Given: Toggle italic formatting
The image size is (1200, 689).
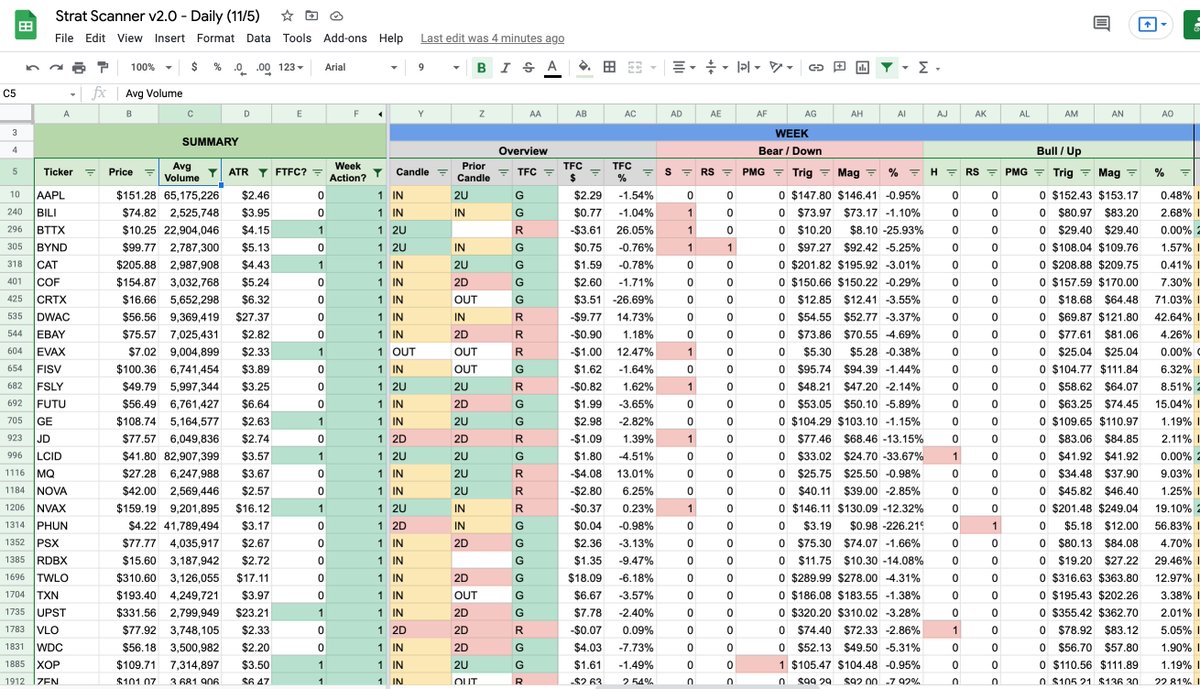Looking at the screenshot, I should pos(505,67).
